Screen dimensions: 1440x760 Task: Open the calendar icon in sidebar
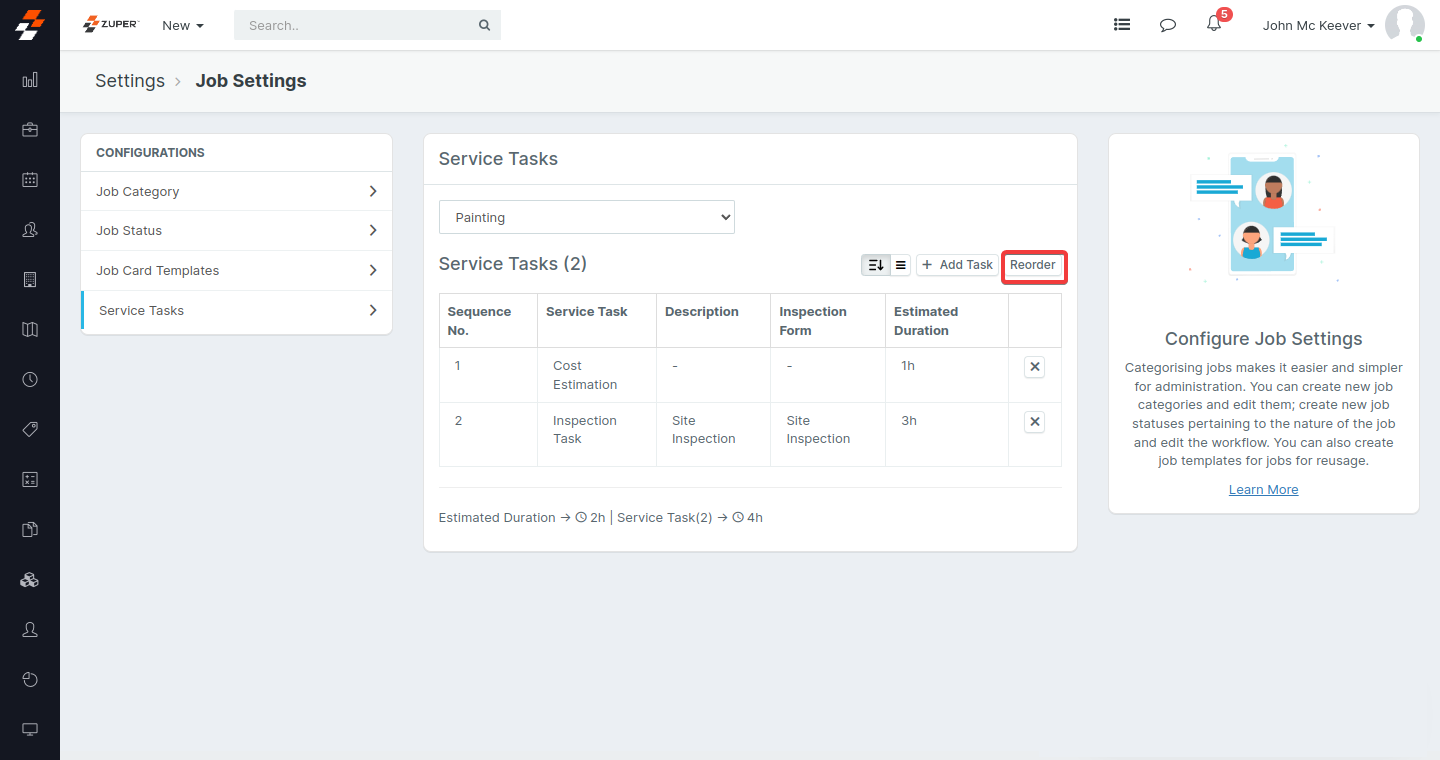[x=30, y=180]
